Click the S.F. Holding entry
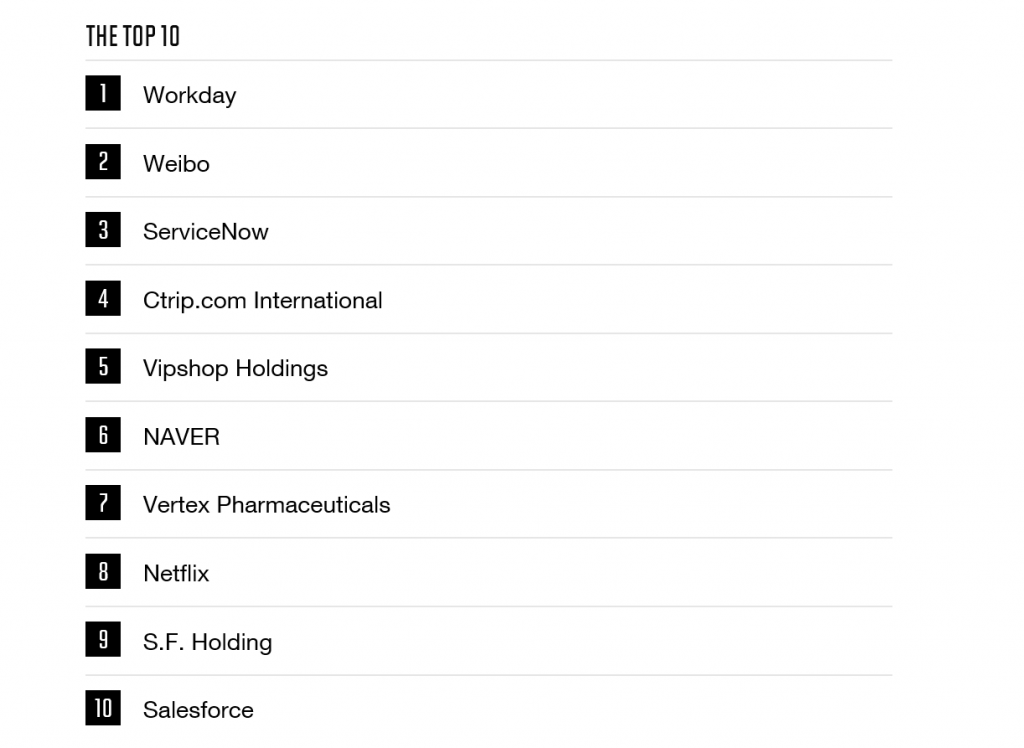Image resolution: width=1024 pixels, height=748 pixels. point(207,642)
